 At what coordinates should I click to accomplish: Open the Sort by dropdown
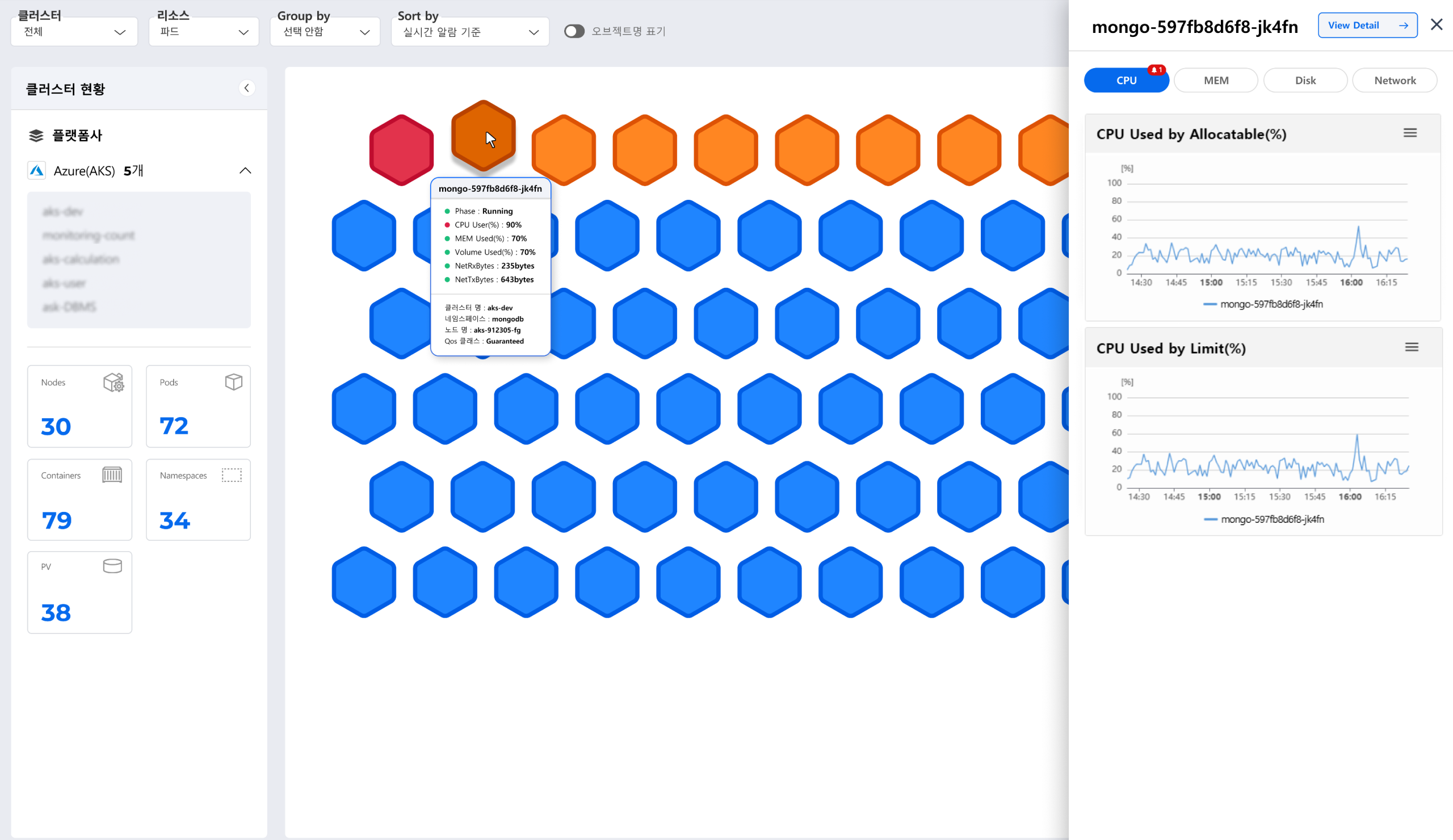coord(470,32)
